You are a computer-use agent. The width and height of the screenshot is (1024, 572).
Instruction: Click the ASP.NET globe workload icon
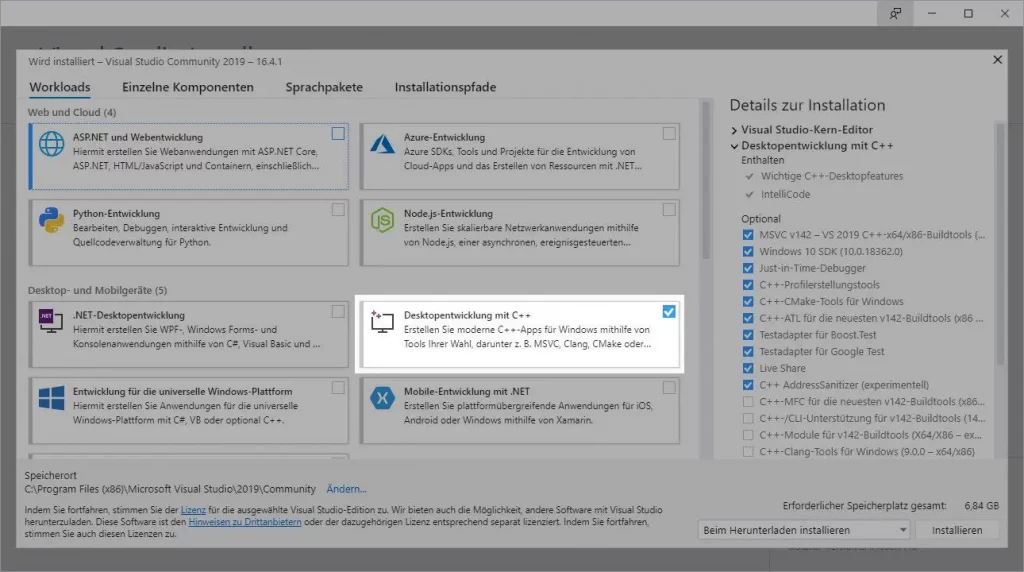coord(51,146)
